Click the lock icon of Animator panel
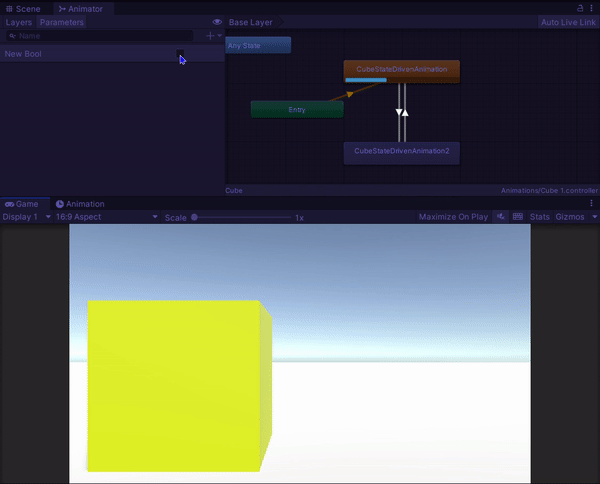Screen dimensions: 600x484 (x=580, y=8)
